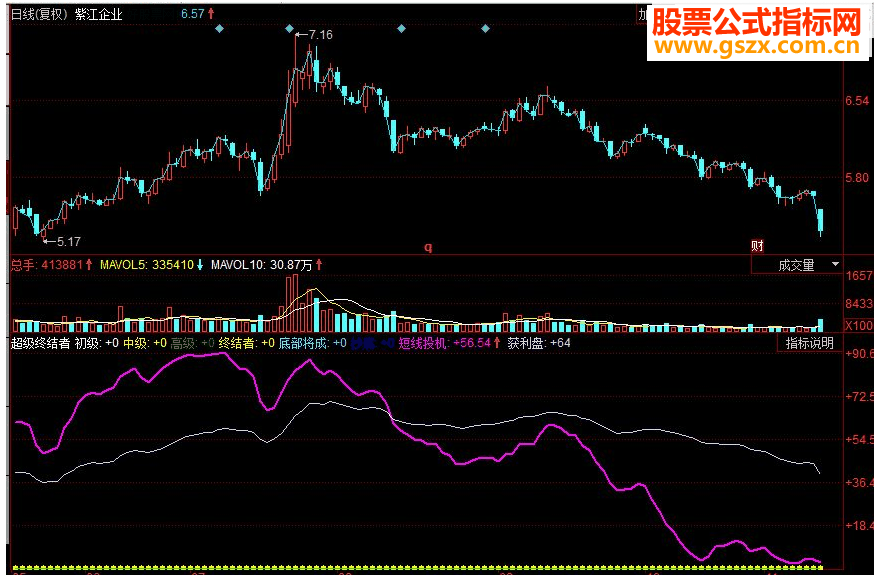Click the 5.80 price axis label
This screenshot has width=874, height=576.
coord(858,178)
